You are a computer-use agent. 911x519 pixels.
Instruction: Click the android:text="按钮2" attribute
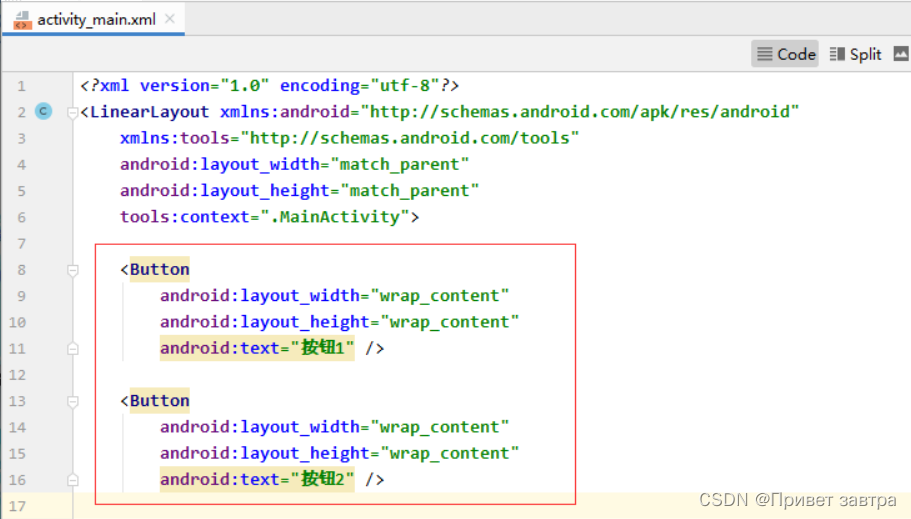pyautogui.click(x=257, y=479)
